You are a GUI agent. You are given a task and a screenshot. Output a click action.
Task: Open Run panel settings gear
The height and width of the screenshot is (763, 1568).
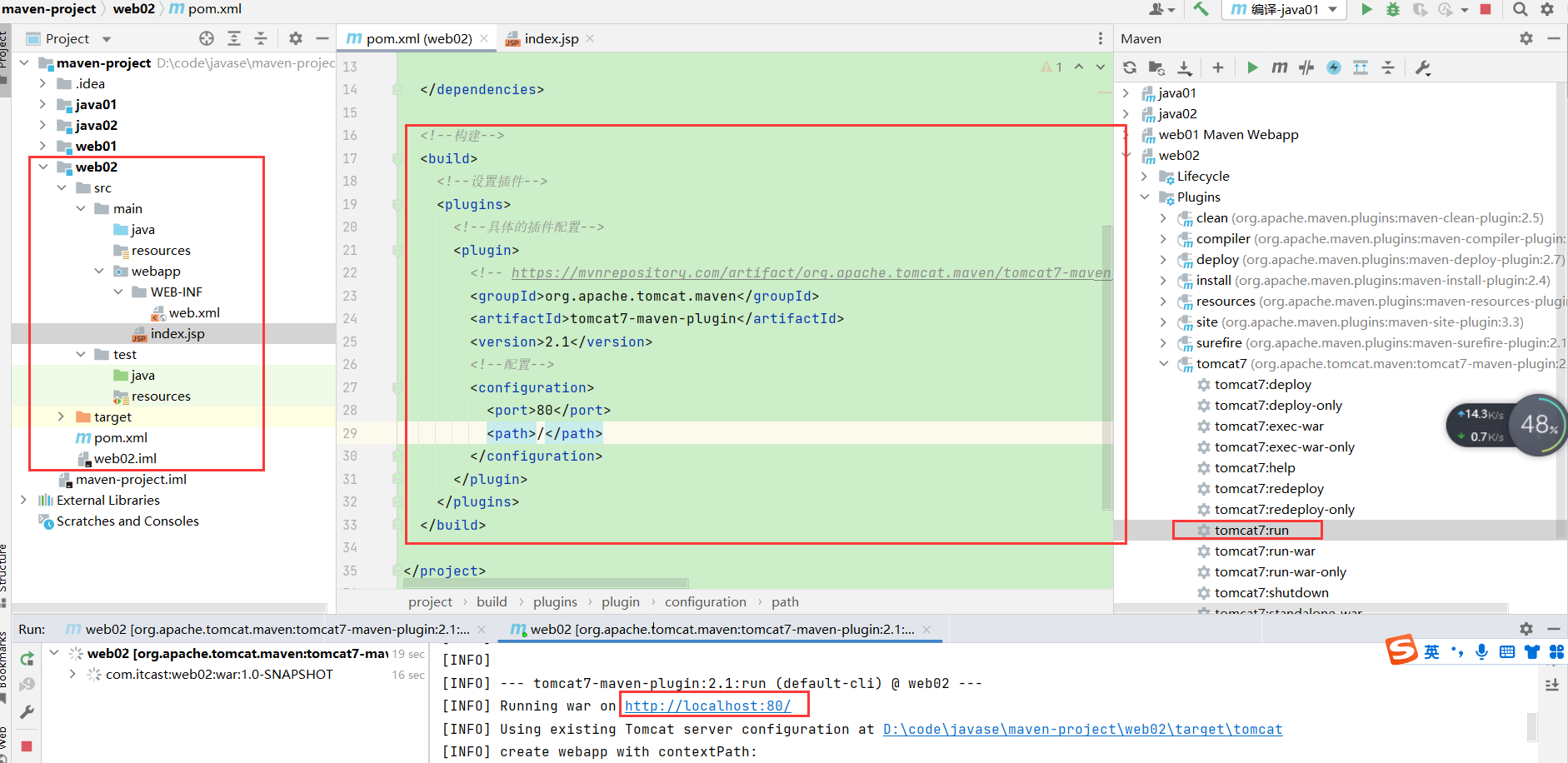click(1526, 629)
